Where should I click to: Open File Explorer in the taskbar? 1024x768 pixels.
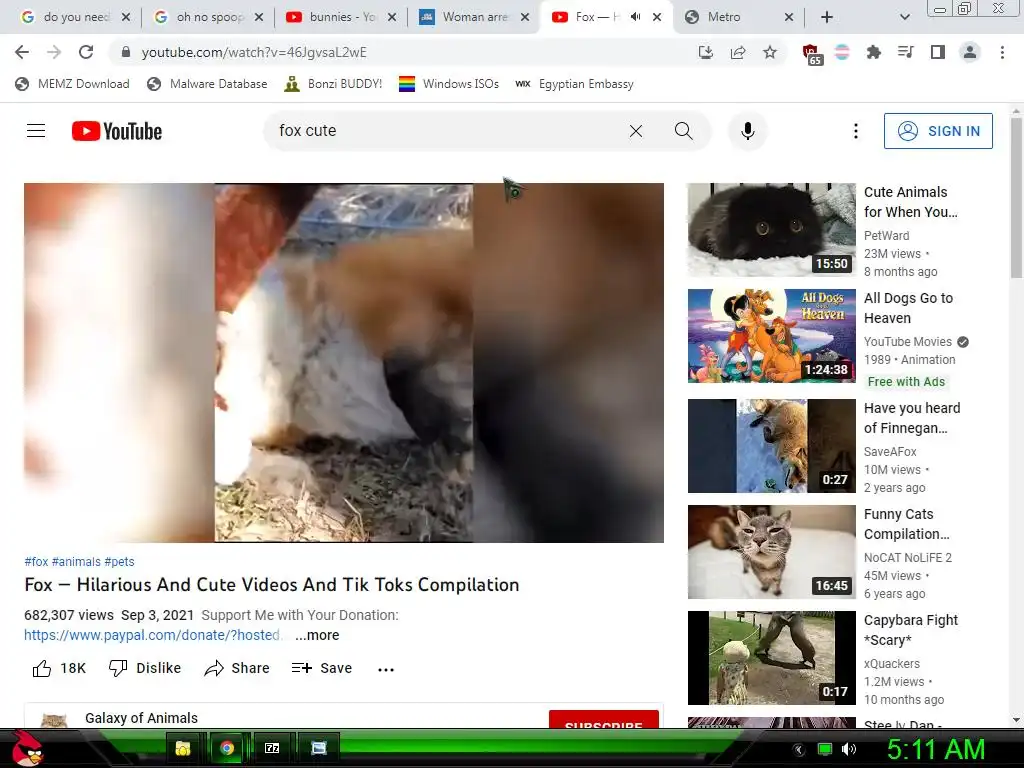[183, 748]
